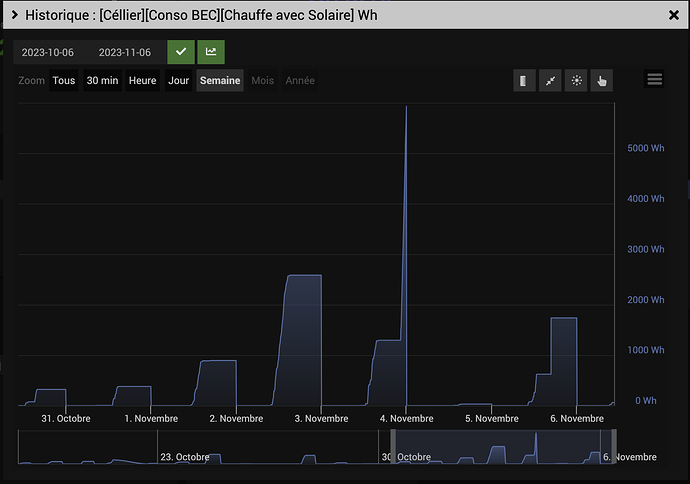Close the Historique dialog
The image size is (690, 484).
coord(674,15)
